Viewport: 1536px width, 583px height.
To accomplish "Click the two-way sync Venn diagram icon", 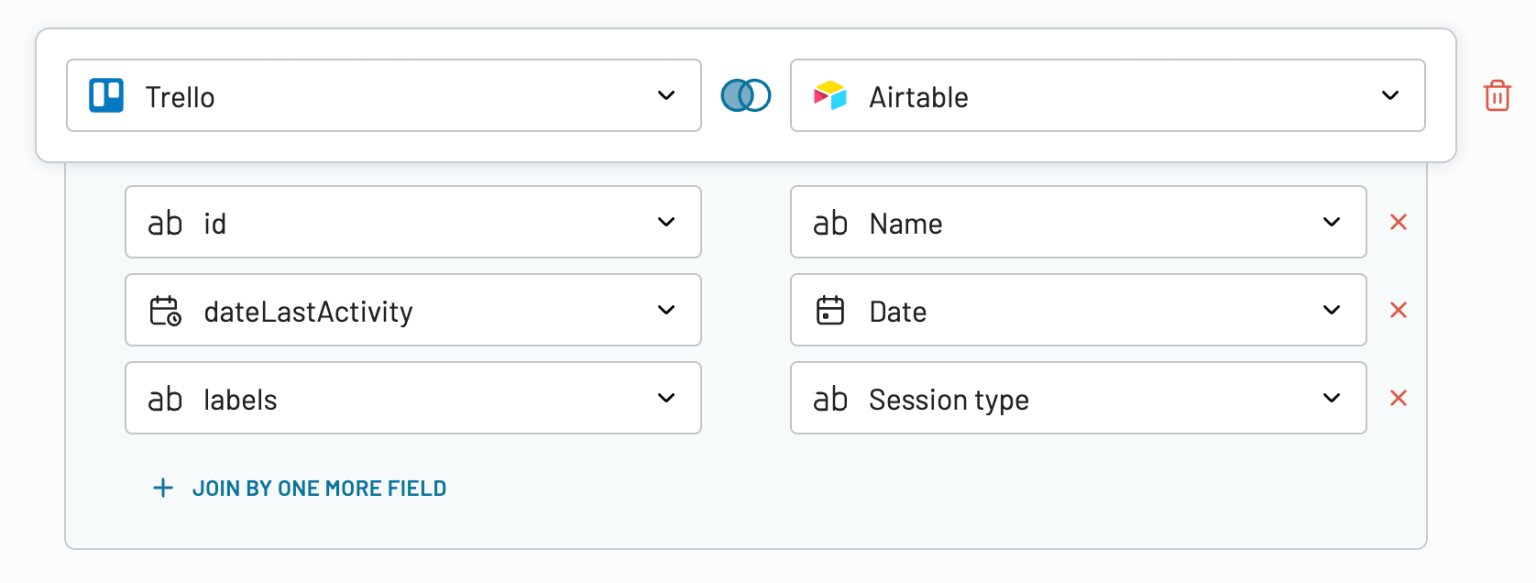I will [744, 94].
